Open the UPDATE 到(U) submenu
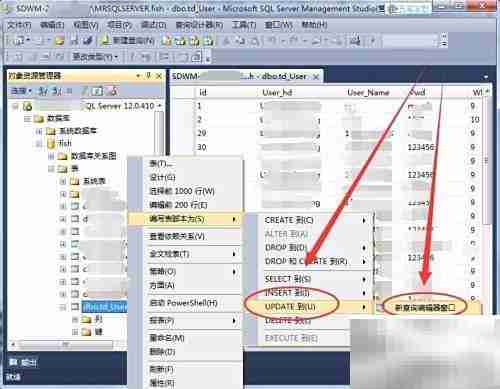Image resolution: width=500 pixels, height=389 pixels. tap(316, 307)
